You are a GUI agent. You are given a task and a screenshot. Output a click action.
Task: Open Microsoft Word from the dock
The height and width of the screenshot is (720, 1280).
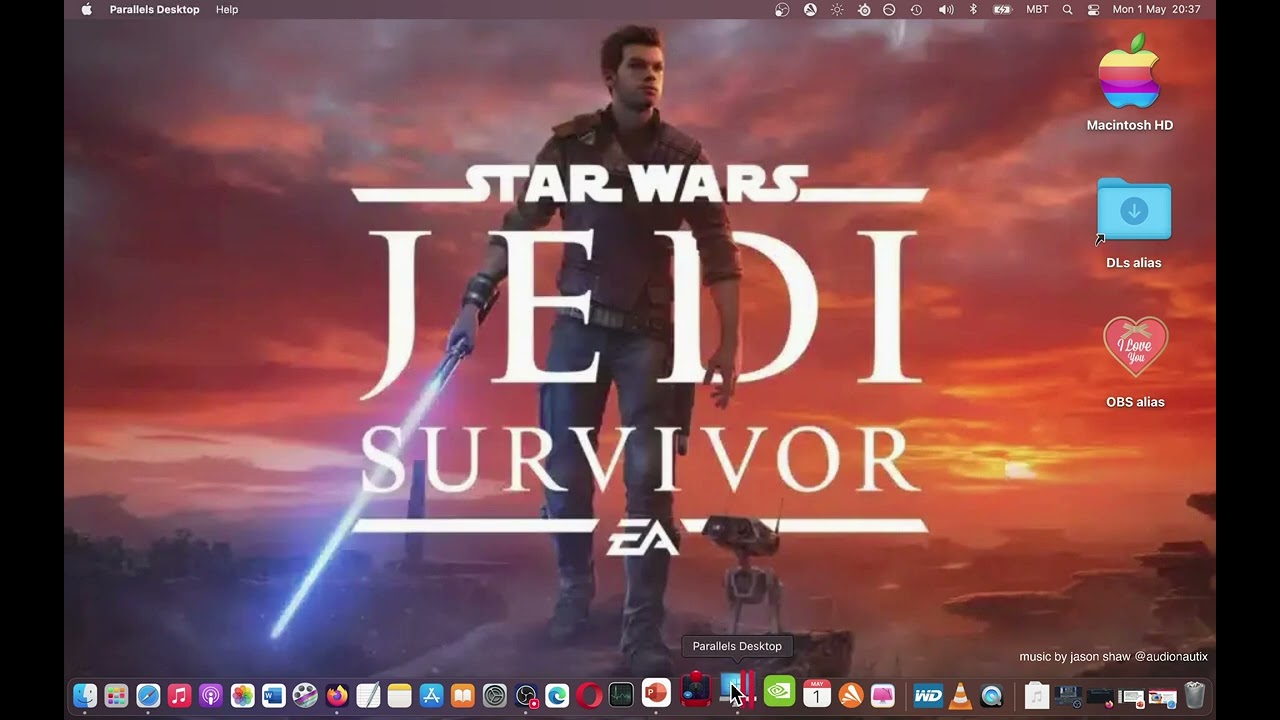coord(273,695)
